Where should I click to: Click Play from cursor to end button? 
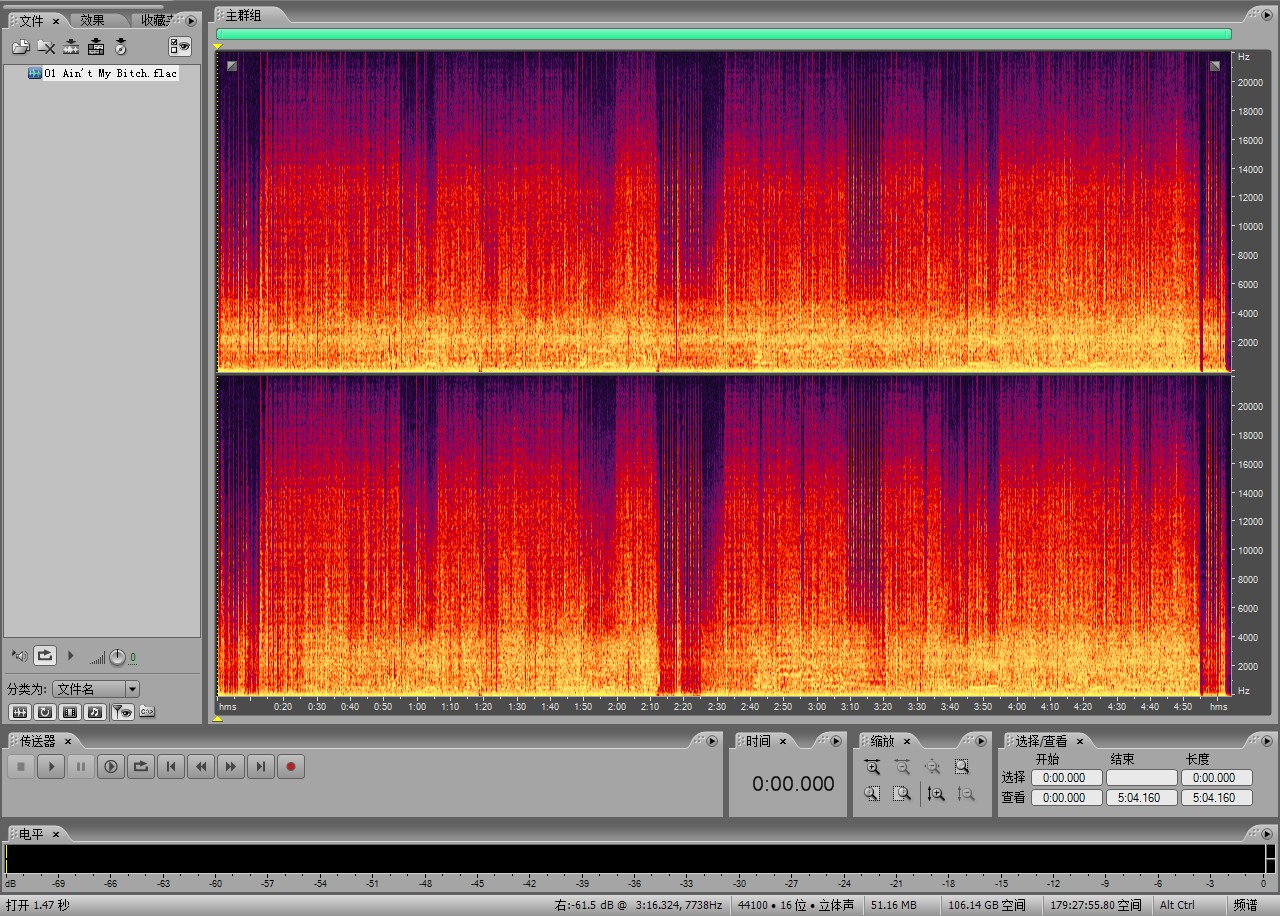tap(111, 767)
